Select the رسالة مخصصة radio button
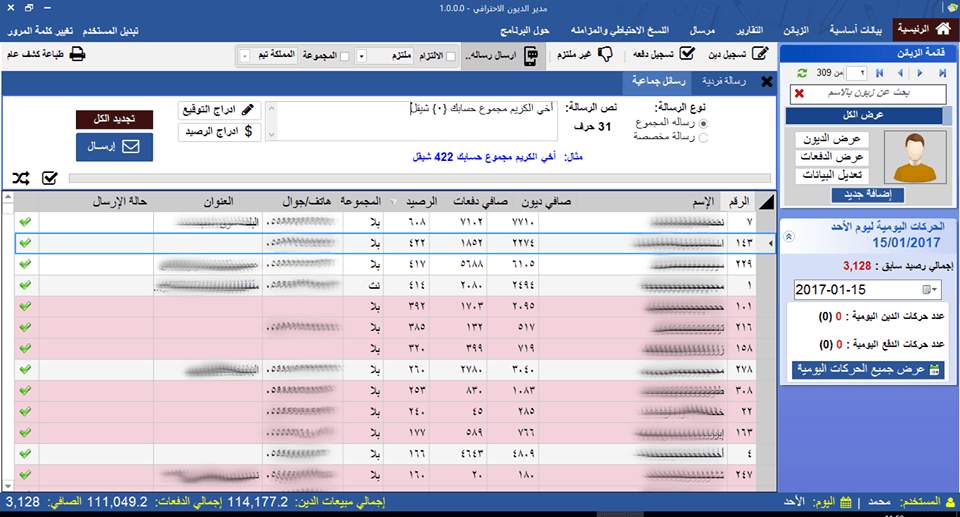The image size is (960, 517). (x=703, y=138)
